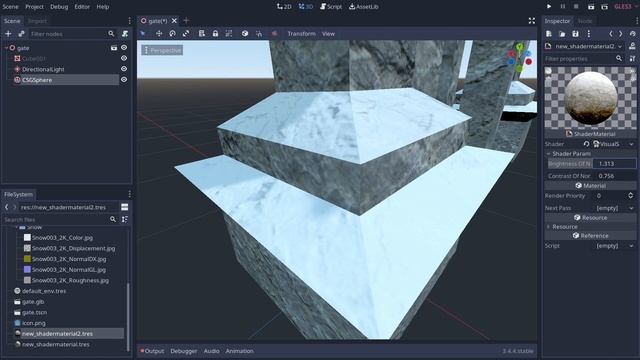Viewport: 640px width, 360px height.
Task: Activate the Scale Mode tool
Action: coord(186,33)
